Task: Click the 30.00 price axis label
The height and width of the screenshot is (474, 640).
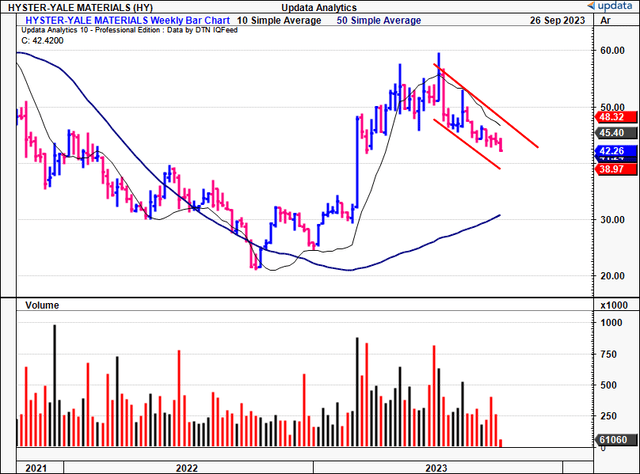Action: pyautogui.click(x=612, y=220)
